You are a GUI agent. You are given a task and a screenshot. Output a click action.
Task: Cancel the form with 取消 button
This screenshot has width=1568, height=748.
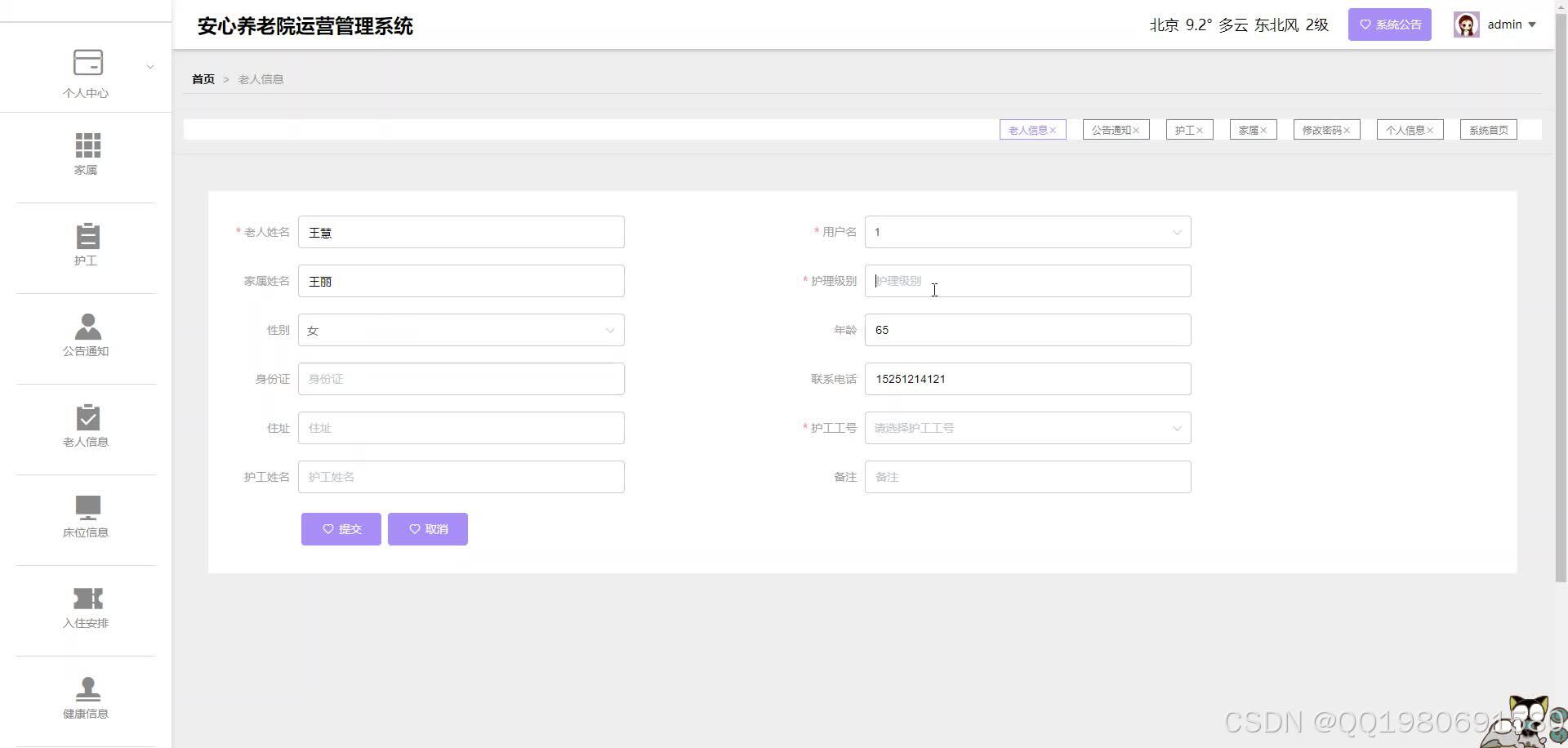click(x=428, y=529)
